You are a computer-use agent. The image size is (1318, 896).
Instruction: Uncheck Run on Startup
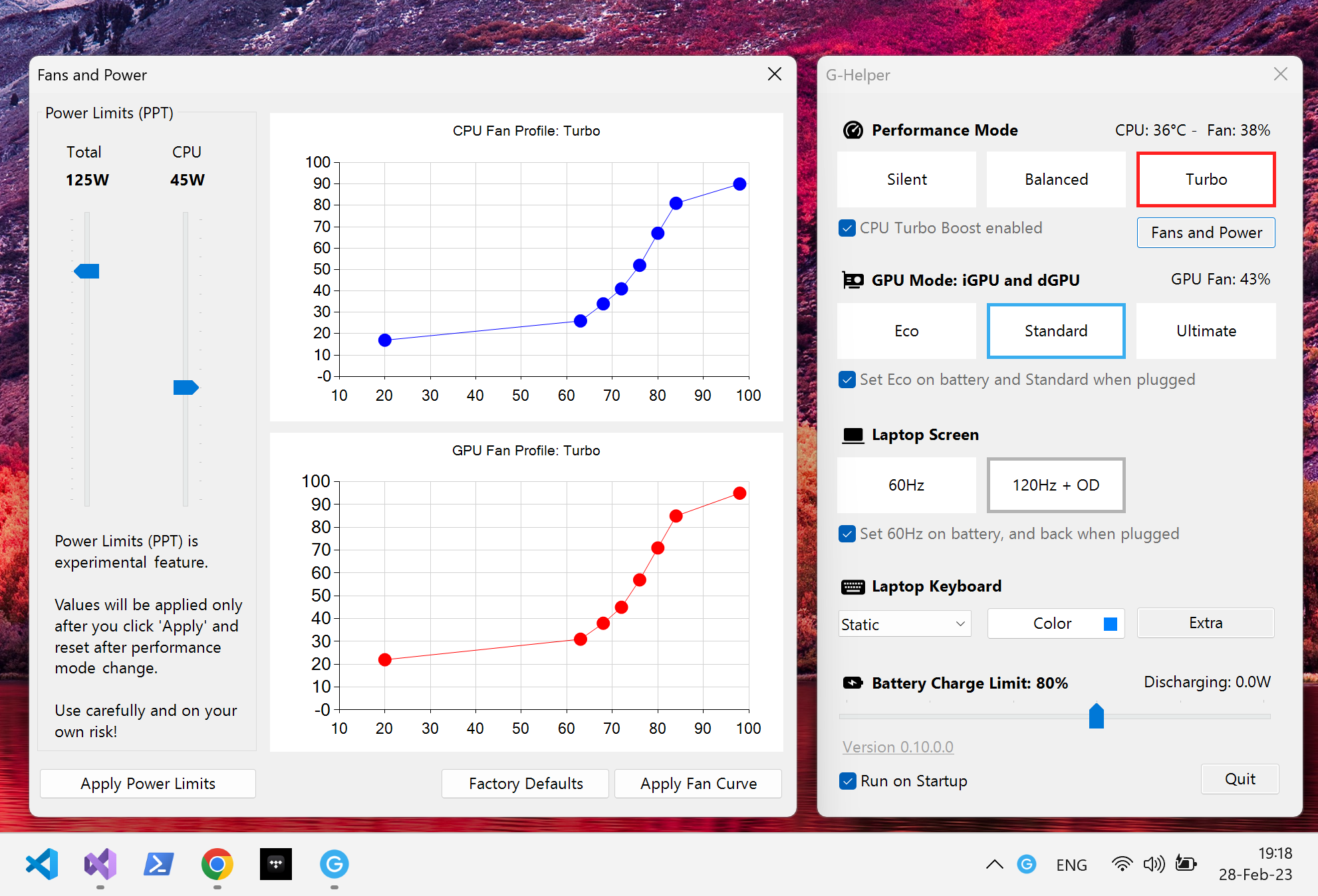pyautogui.click(x=847, y=781)
